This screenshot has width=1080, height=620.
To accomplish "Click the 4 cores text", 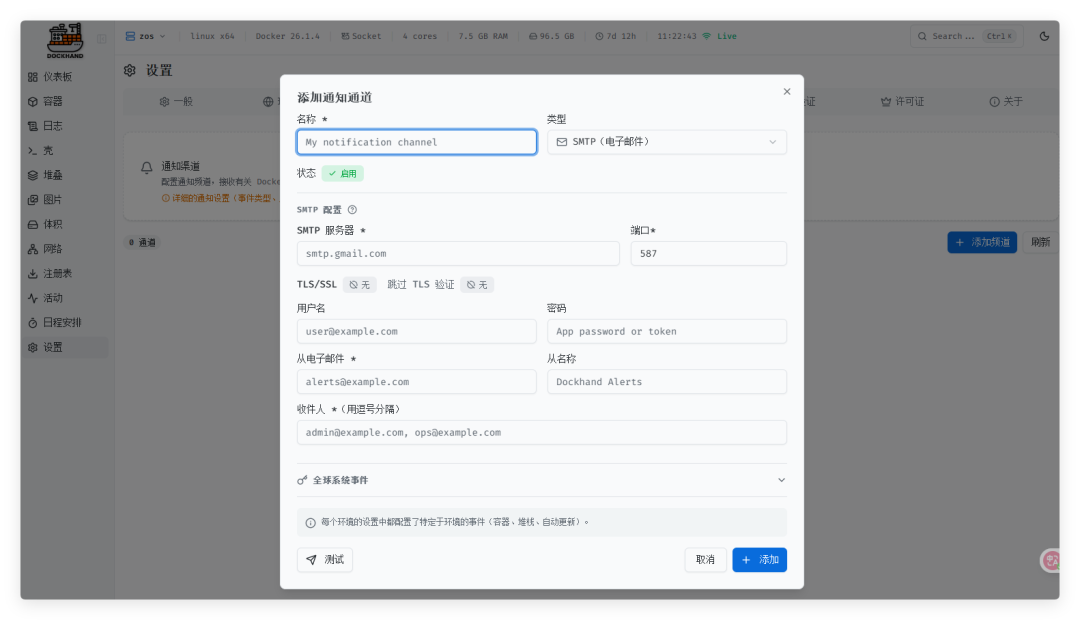I will tap(419, 36).
